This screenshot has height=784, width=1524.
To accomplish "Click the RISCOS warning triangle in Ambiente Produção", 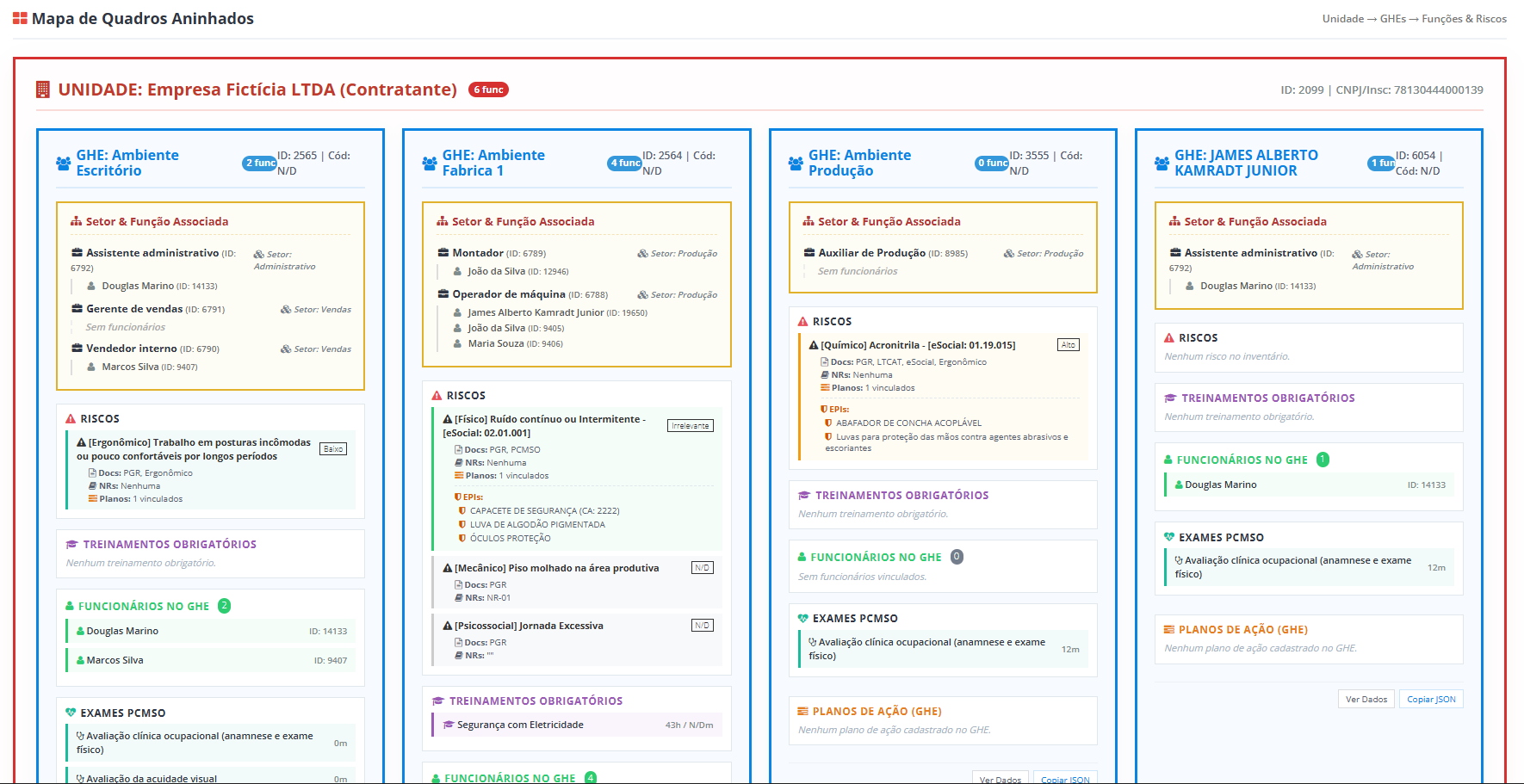I will pos(803,321).
